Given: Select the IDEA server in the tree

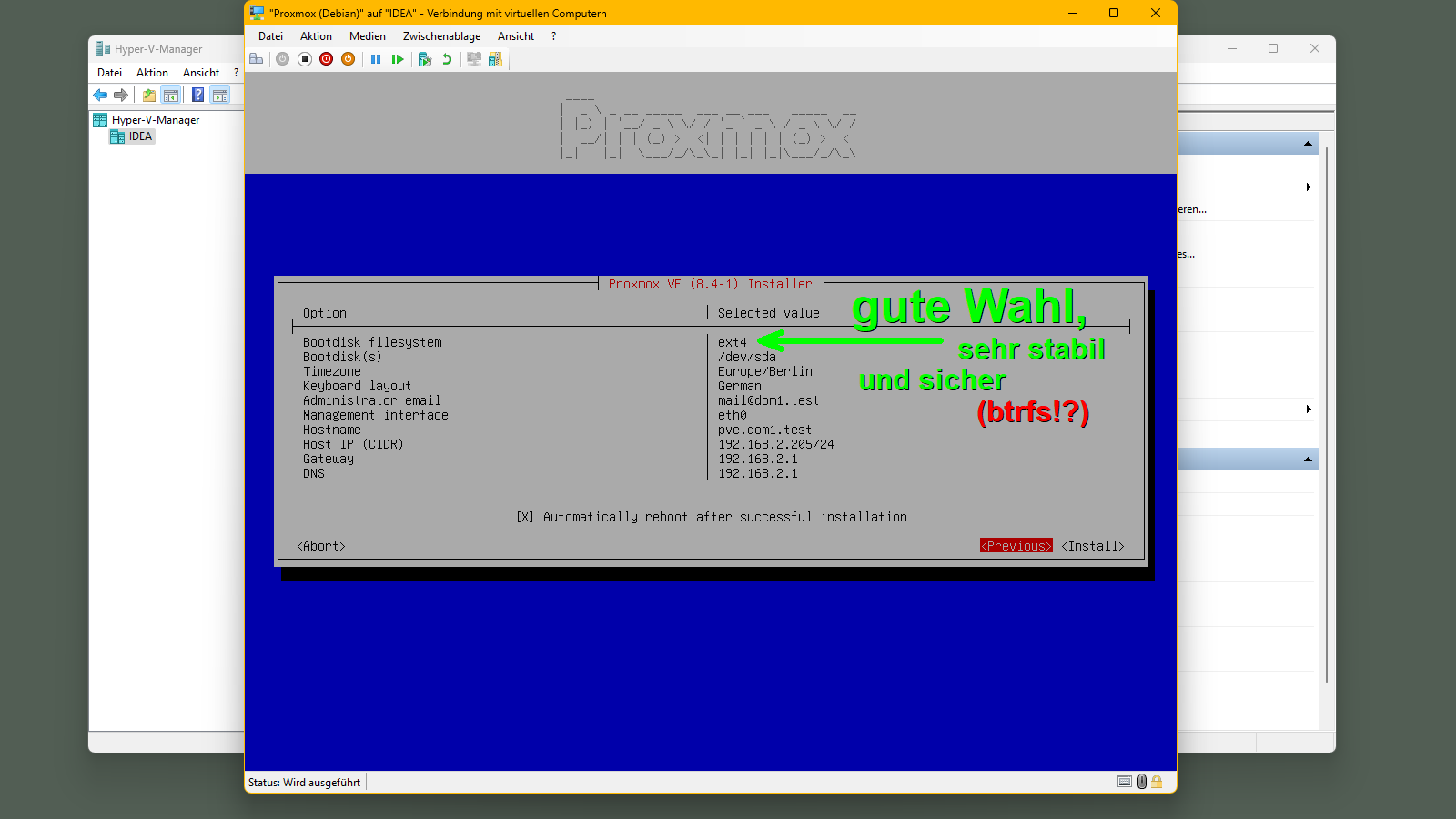Looking at the screenshot, I should point(140,136).
